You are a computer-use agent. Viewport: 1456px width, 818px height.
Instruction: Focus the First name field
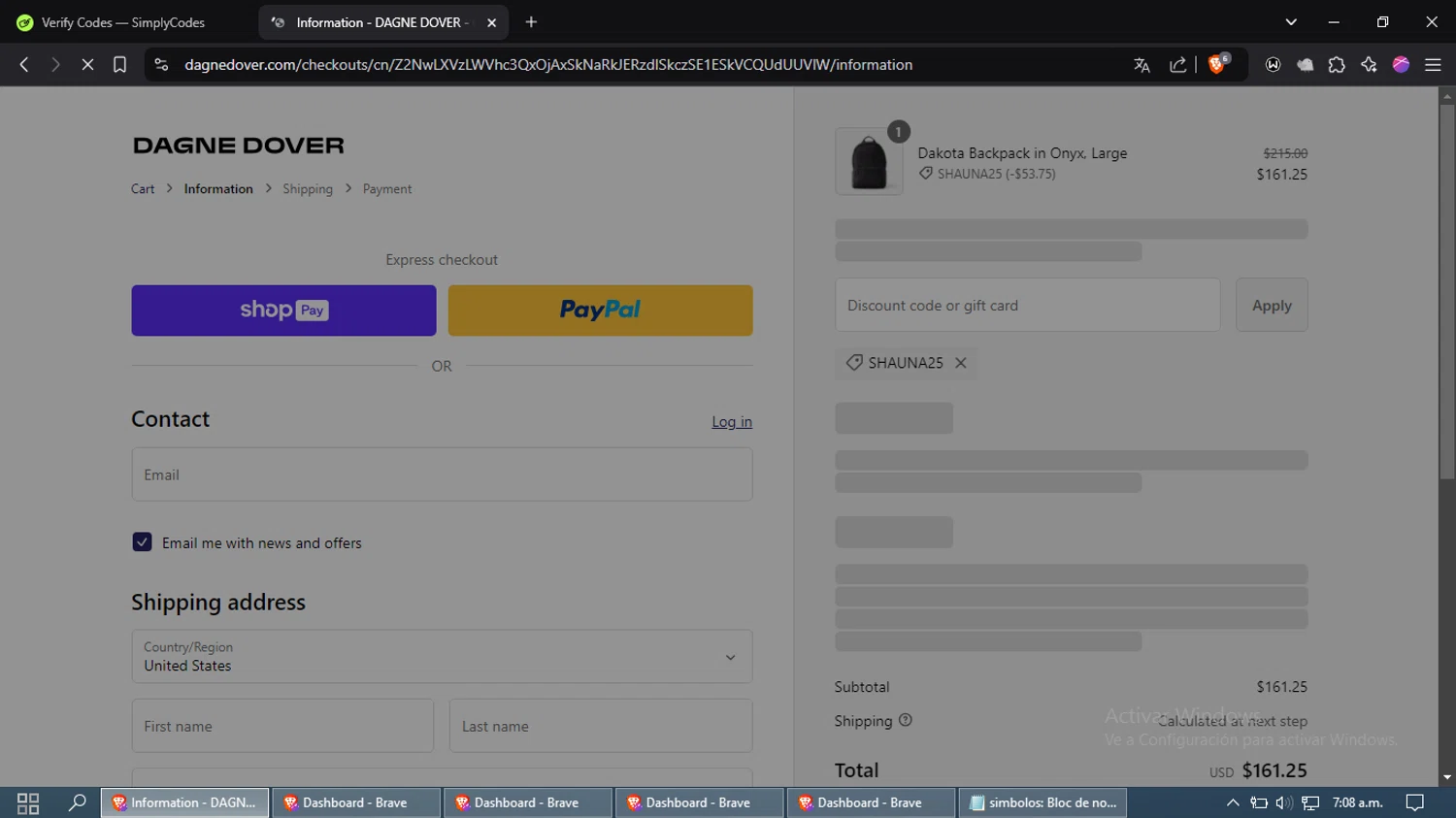click(x=282, y=726)
